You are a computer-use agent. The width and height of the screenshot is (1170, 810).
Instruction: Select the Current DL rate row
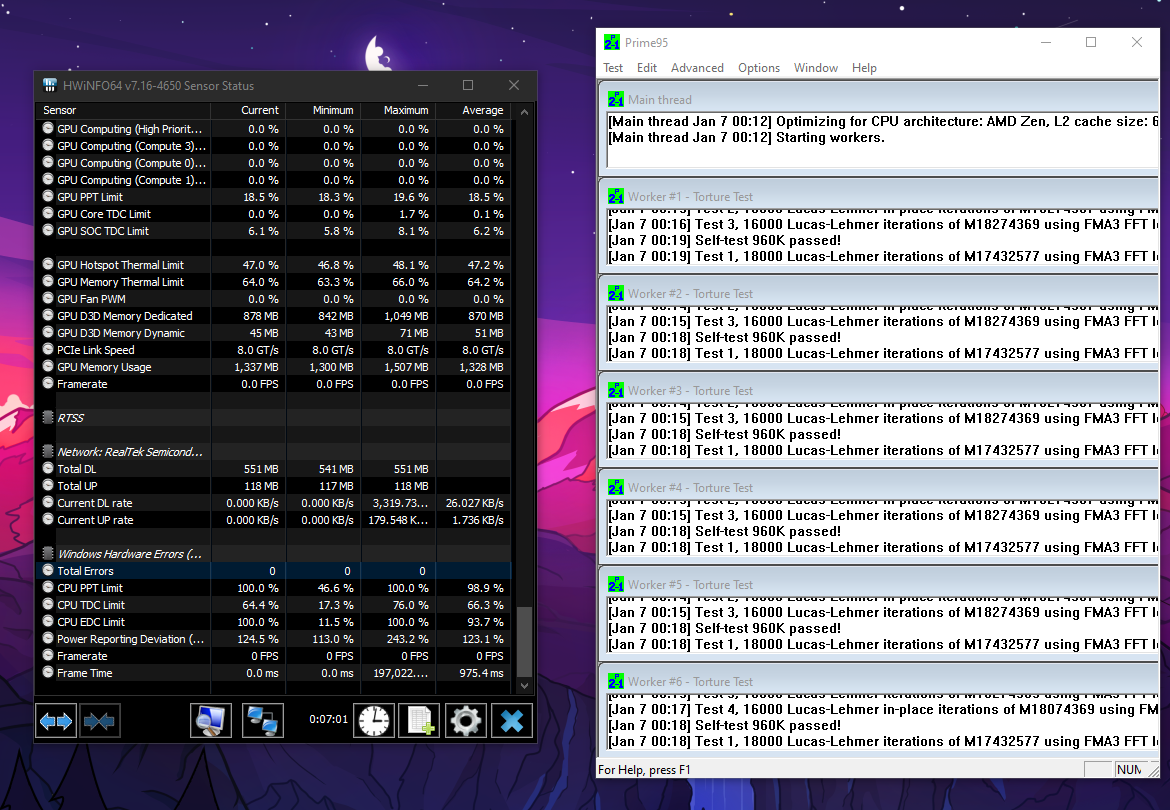[274, 503]
